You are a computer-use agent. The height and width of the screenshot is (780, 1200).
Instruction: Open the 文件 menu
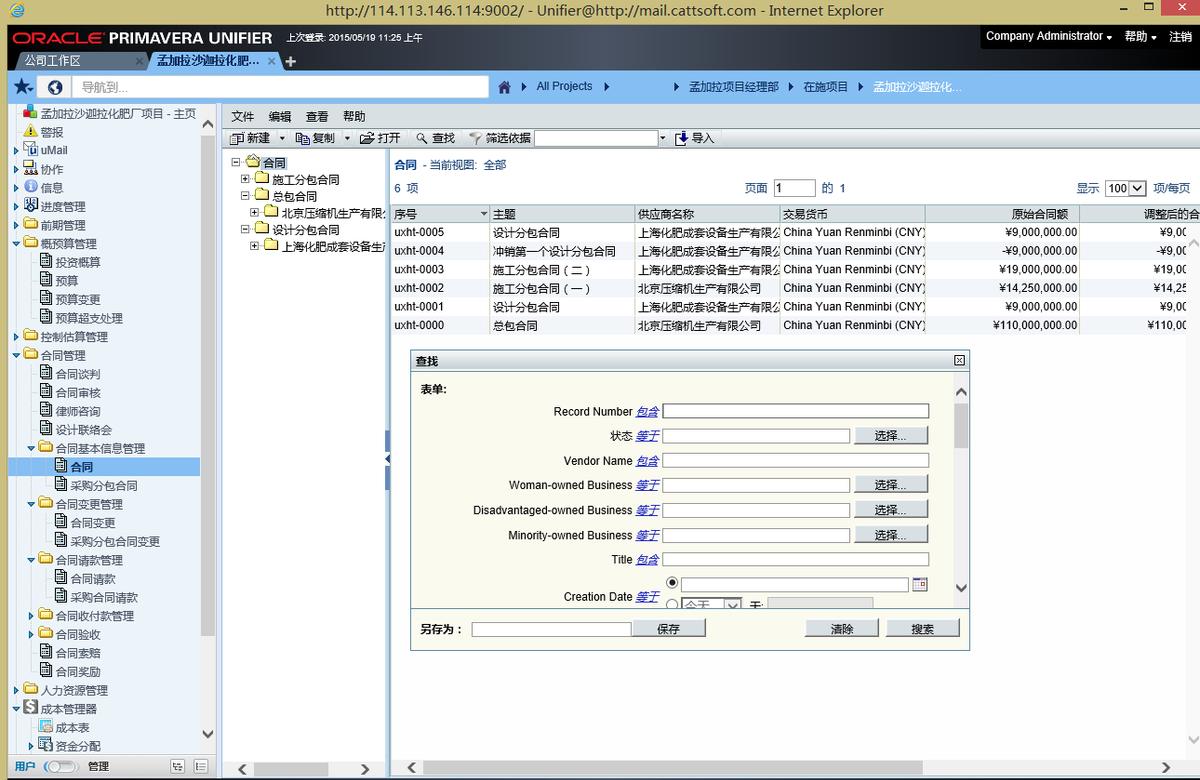point(241,115)
